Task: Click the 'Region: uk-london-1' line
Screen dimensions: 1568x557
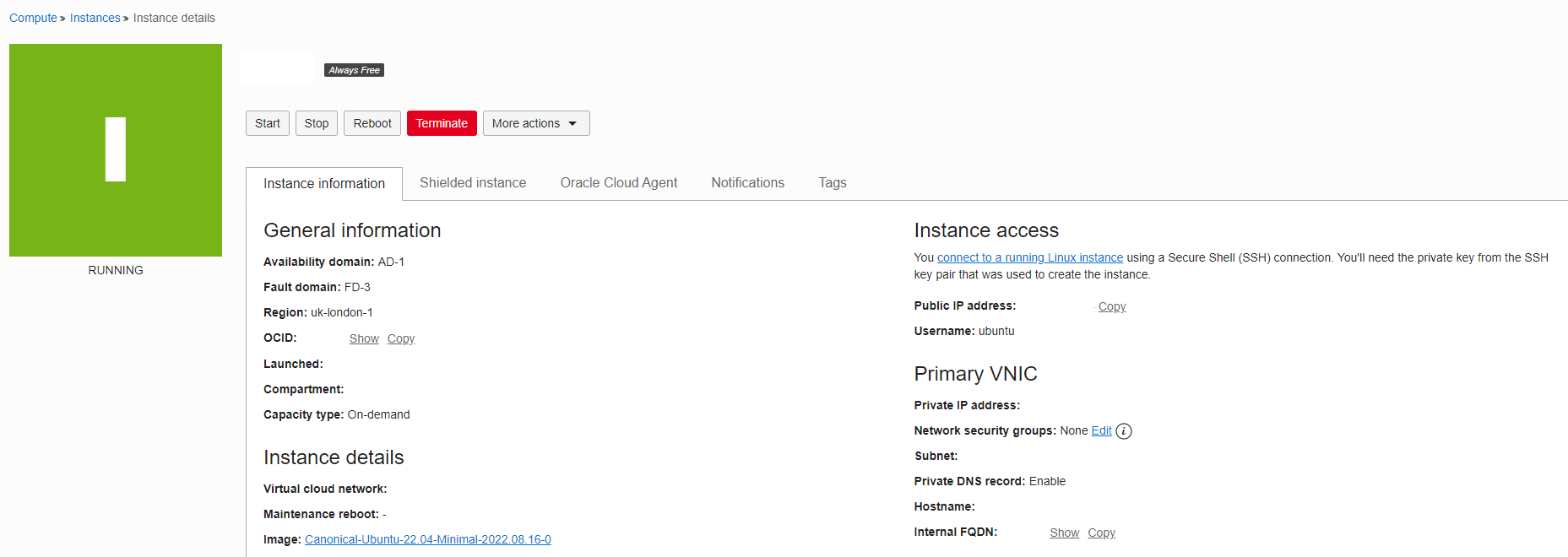Action: pos(318,312)
